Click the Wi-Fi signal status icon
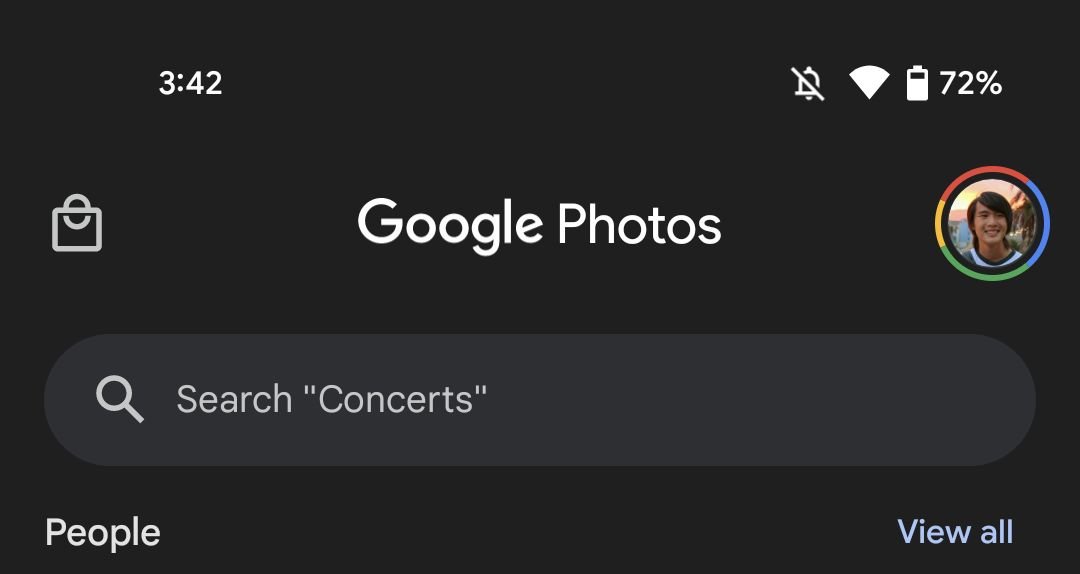The image size is (1080, 574). pyautogui.click(x=869, y=84)
